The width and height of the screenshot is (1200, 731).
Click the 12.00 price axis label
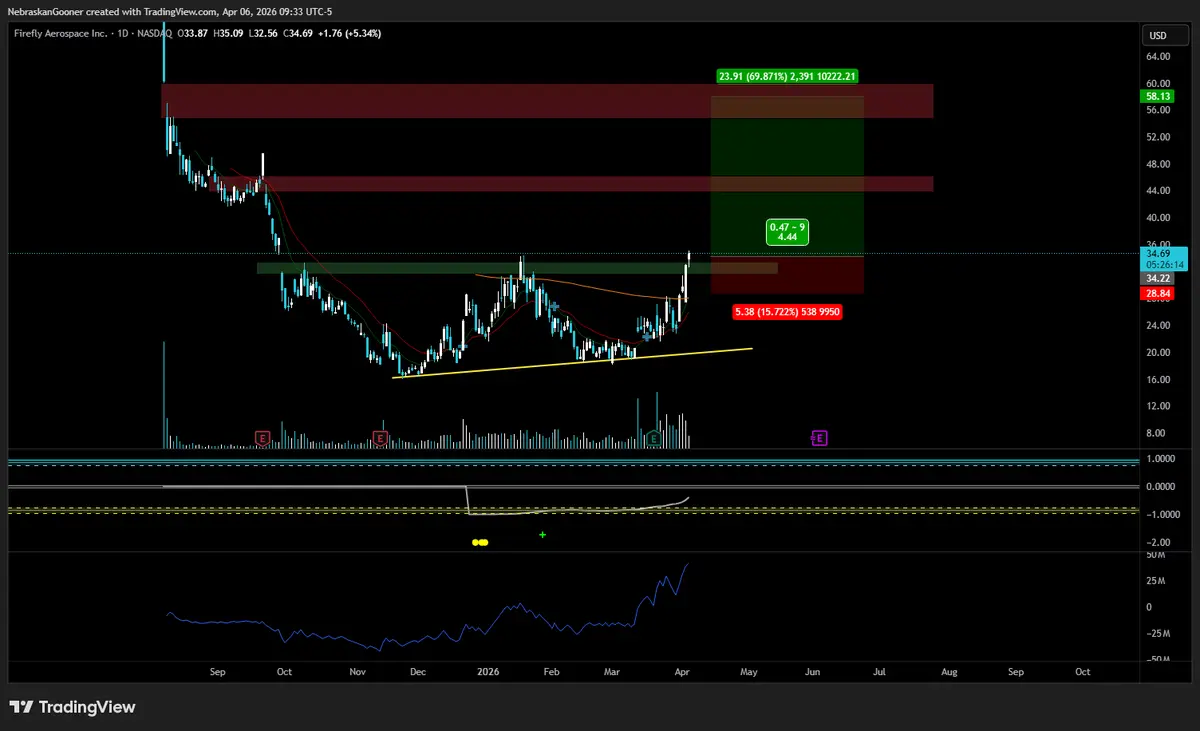pos(1158,407)
